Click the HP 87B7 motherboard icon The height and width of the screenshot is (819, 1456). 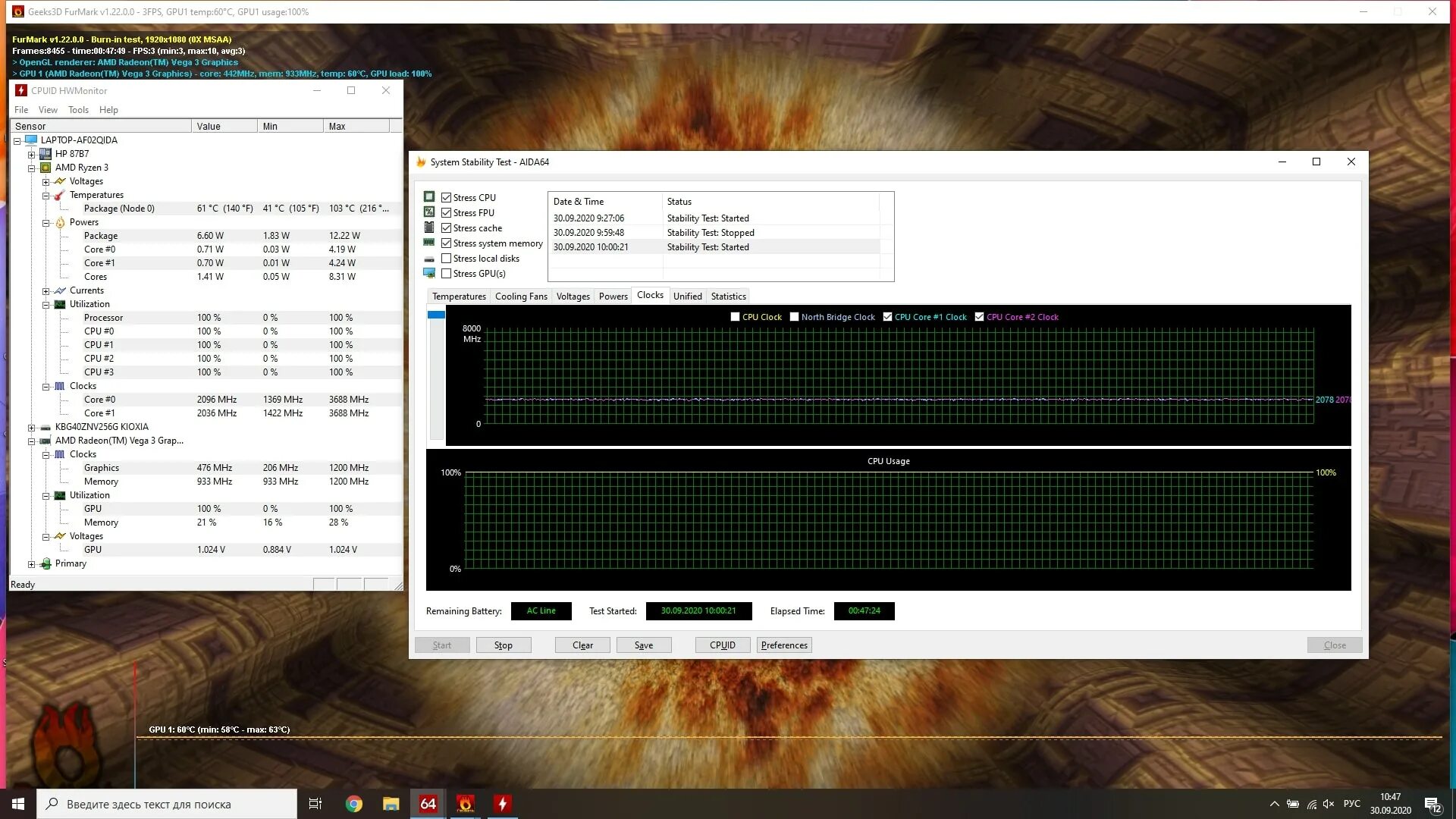45,153
